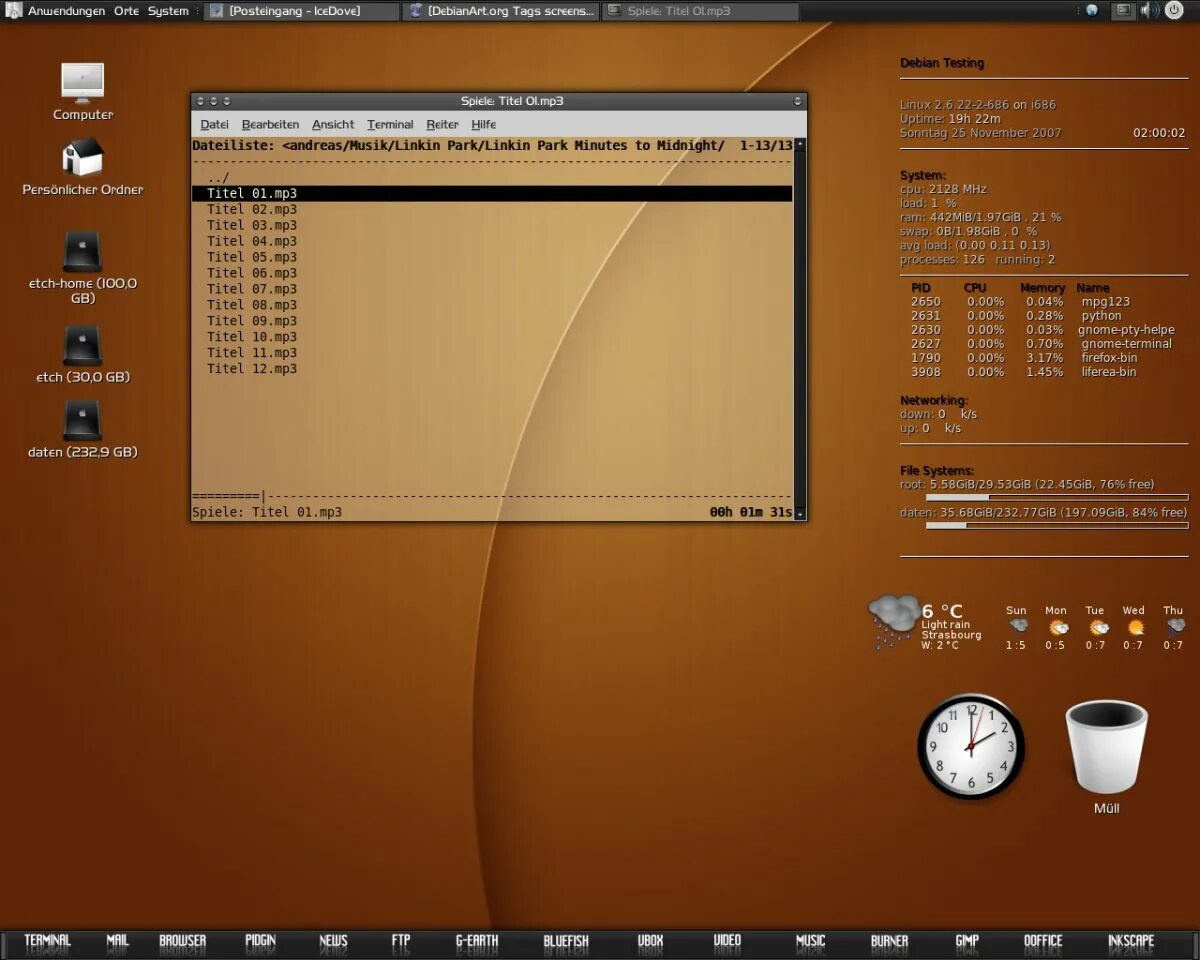Screen dimensions: 1200x960
Task: Switch to DebianArt.org Tags taskbar window
Action: pos(502,11)
